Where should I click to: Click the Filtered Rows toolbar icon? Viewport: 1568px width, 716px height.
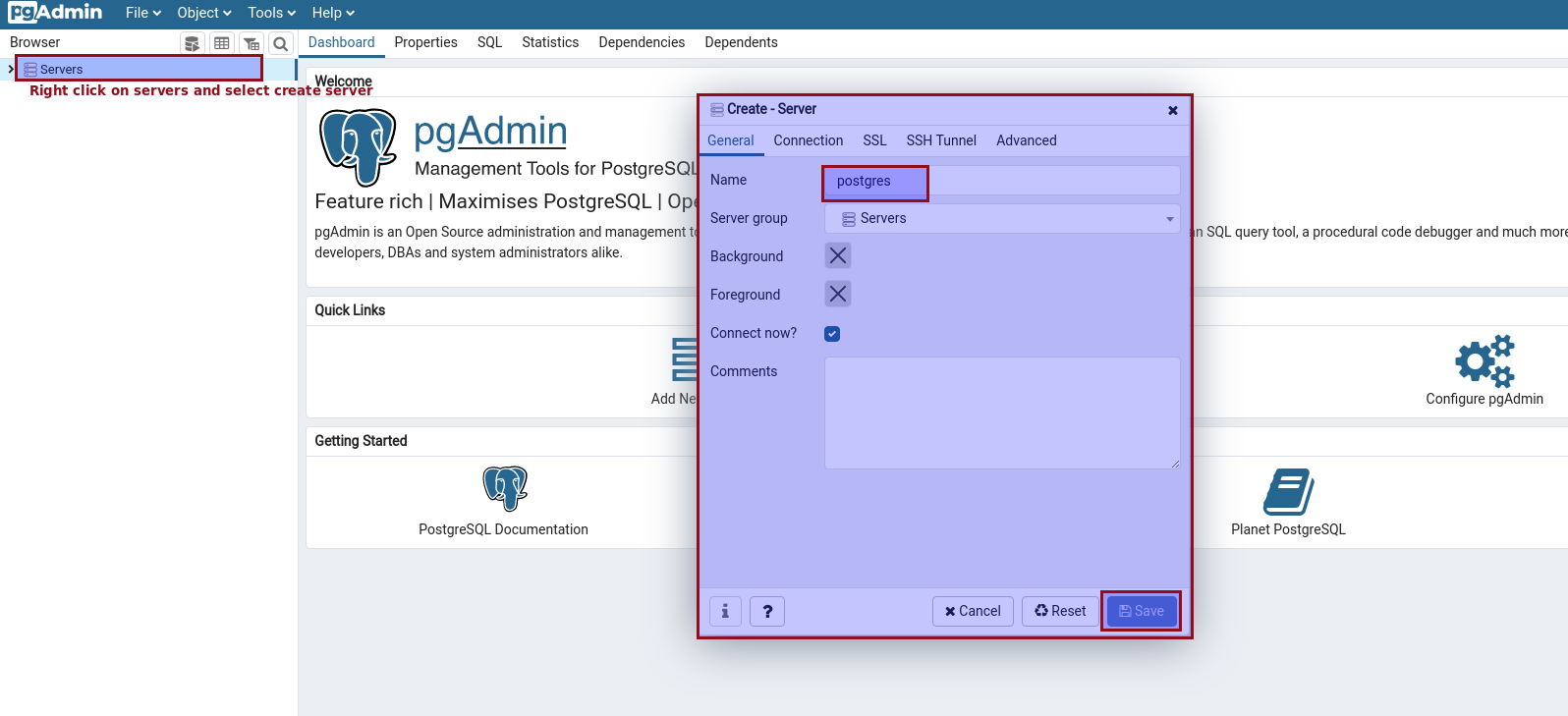[x=252, y=43]
